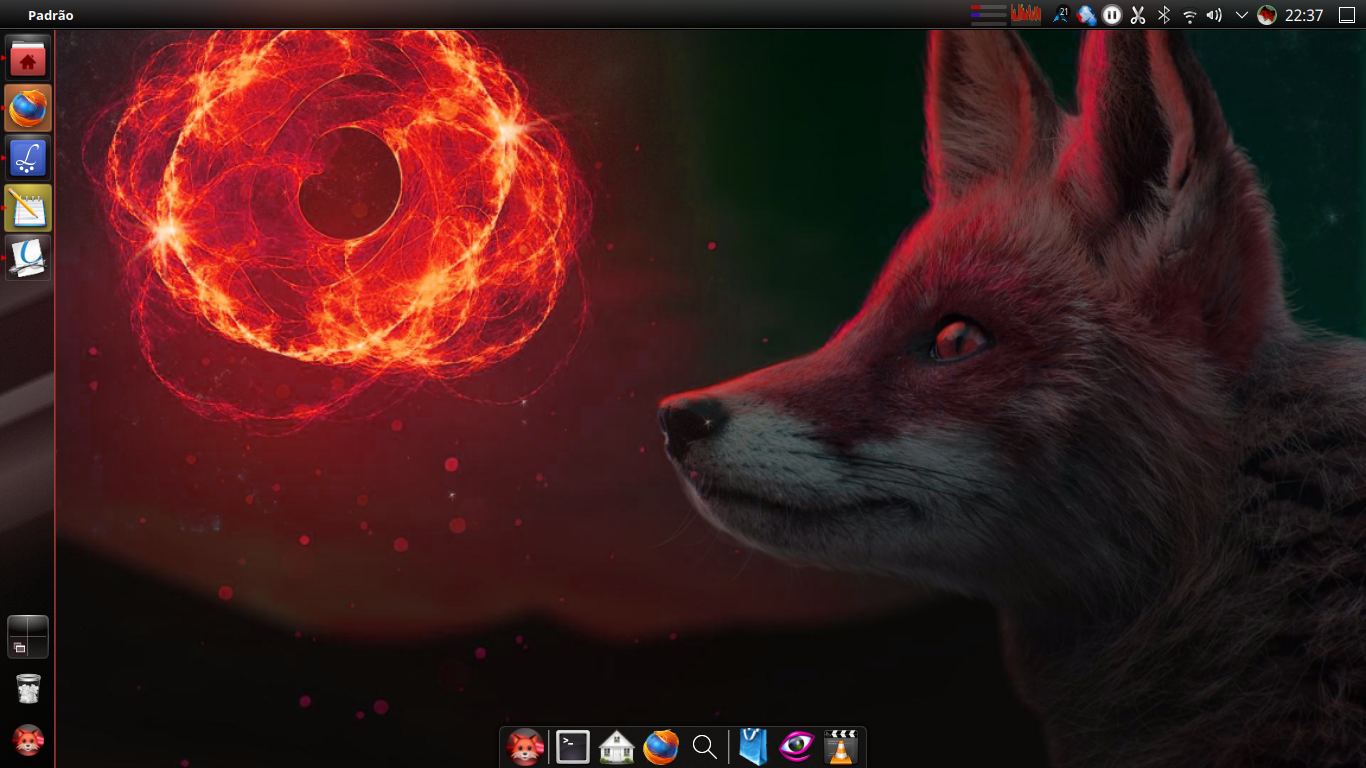1366x768 pixels.
Task: Open the blue shopping bag software store
Action: click(753, 747)
